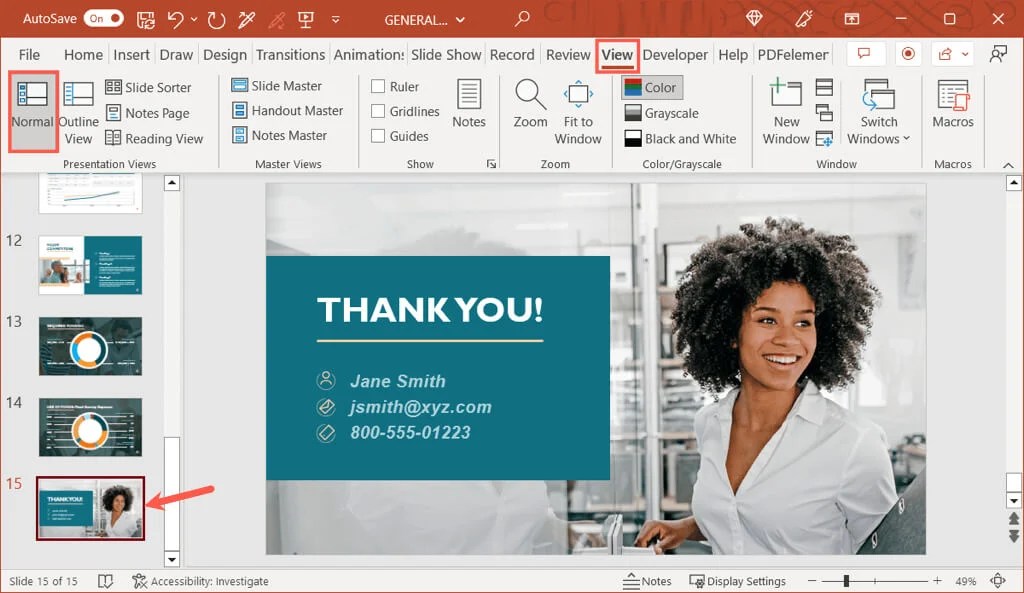Open Slide Master view
The width and height of the screenshot is (1024, 593).
(279, 86)
